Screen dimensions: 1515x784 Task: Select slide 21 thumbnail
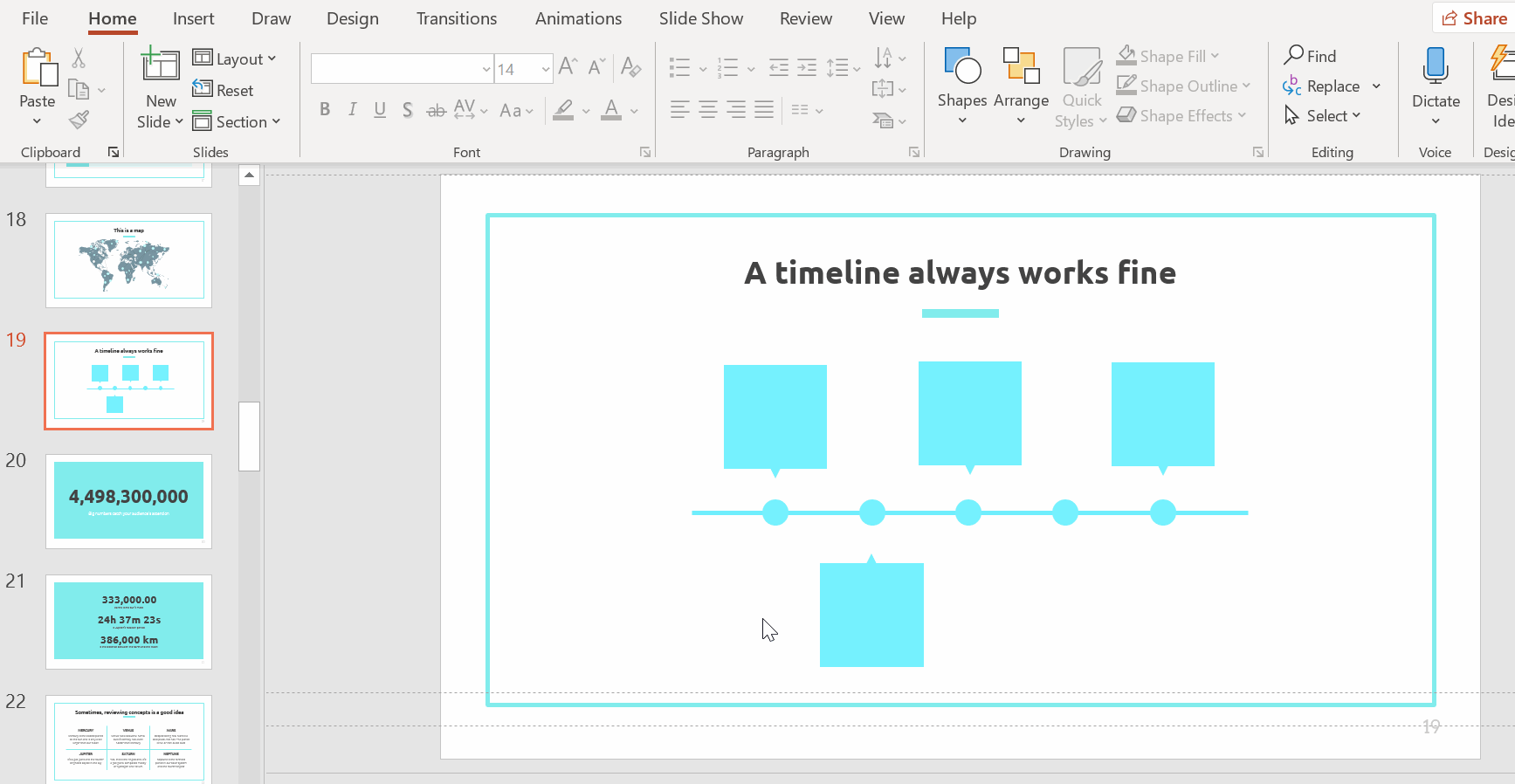pos(128,622)
